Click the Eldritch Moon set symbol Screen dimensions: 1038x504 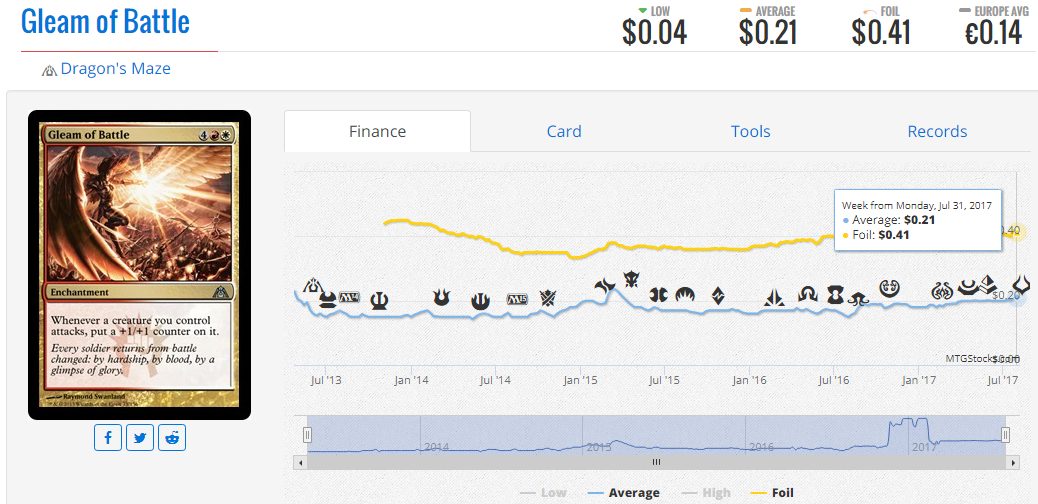click(857, 299)
